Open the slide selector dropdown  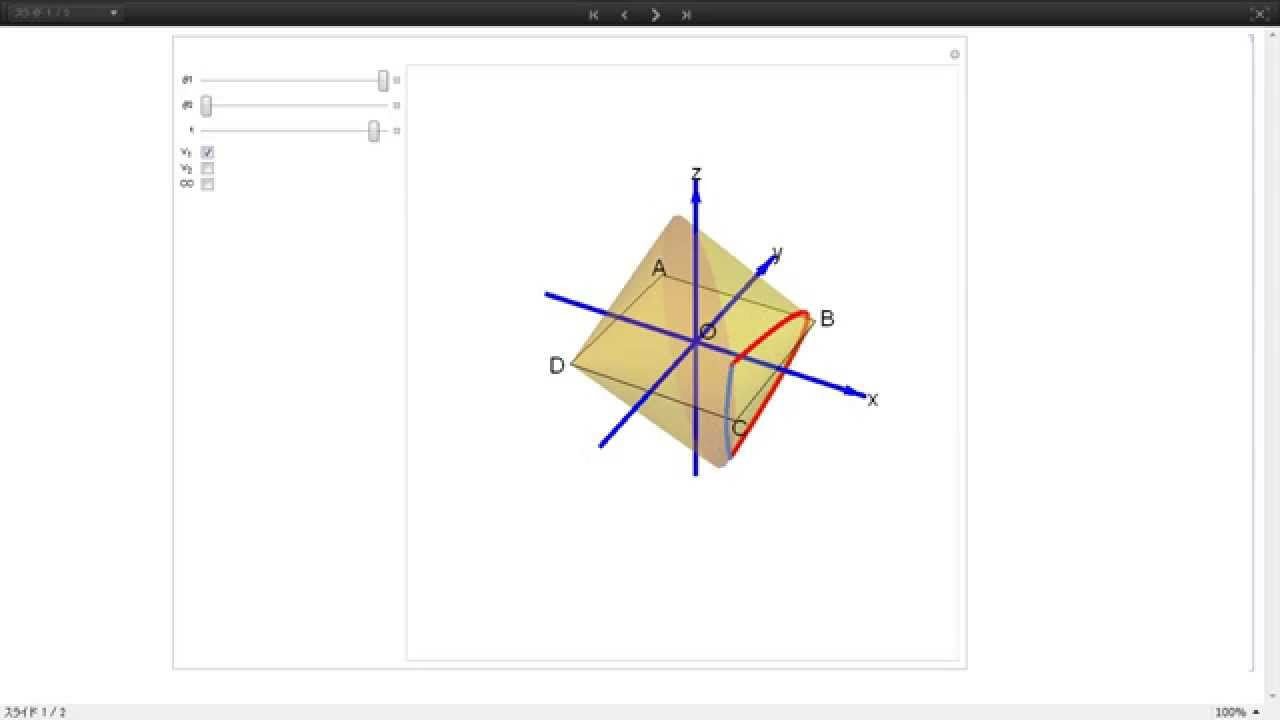point(64,13)
